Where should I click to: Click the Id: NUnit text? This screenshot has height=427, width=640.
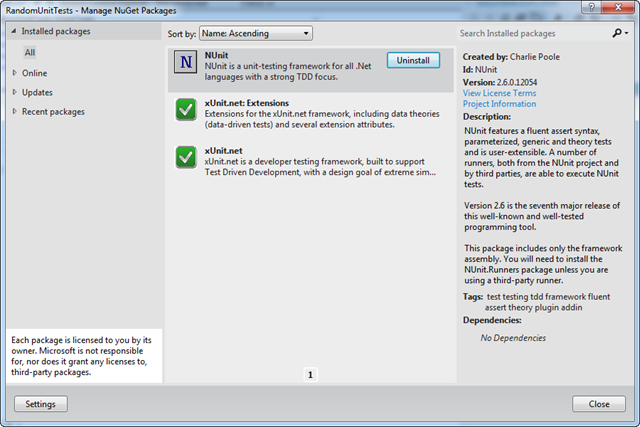(480, 69)
